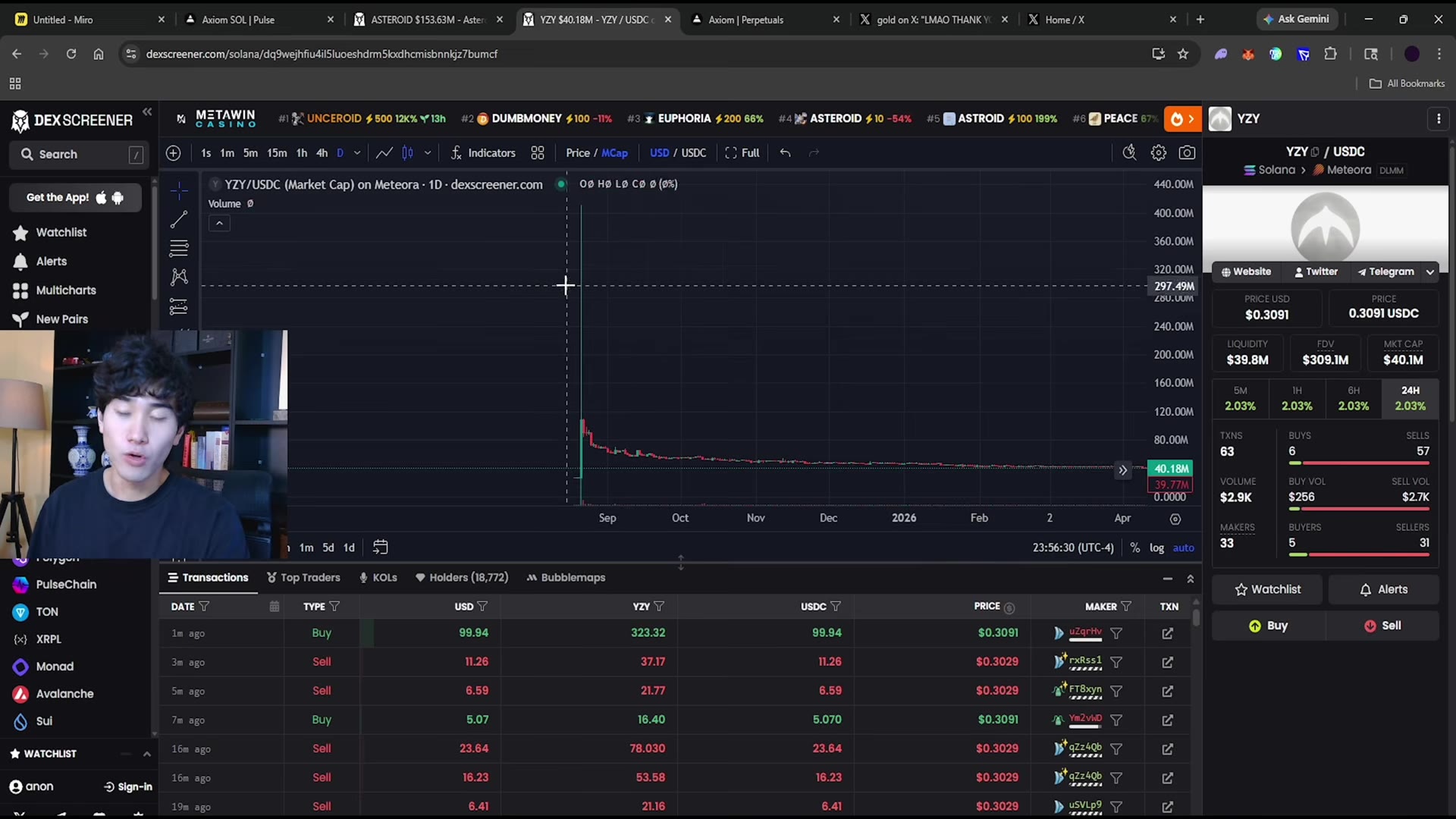The image size is (1456, 819).
Task: Toggle auto scale on chart
Action: (x=1184, y=548)
